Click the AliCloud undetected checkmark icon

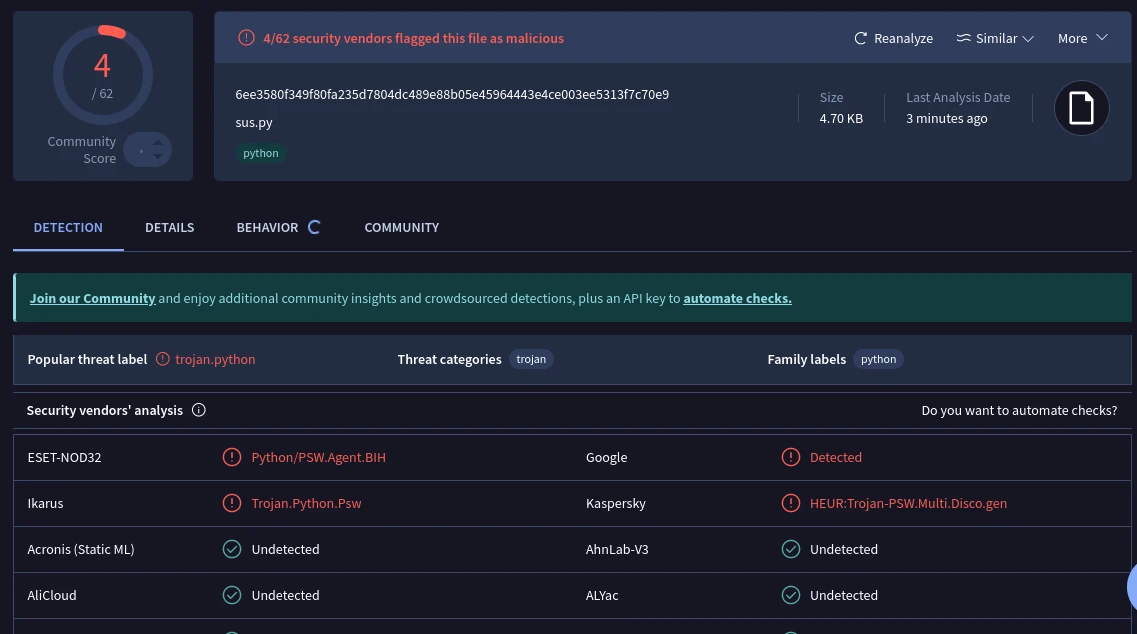pyautogui.click(x=231, y=596)
